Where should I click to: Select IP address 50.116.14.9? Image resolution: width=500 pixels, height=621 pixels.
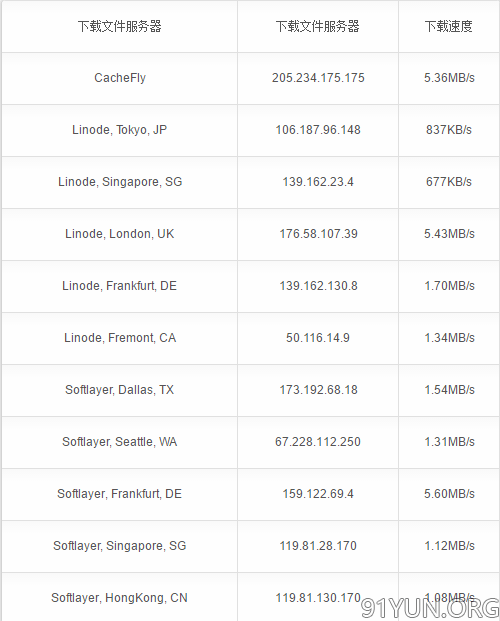click(x=318, y=338)
